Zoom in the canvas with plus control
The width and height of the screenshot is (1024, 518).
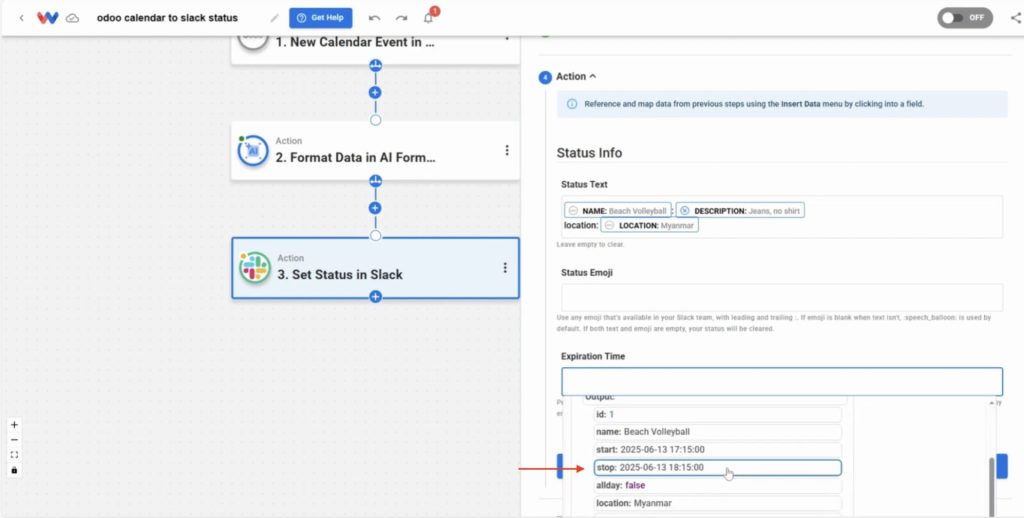coord(14,425)
